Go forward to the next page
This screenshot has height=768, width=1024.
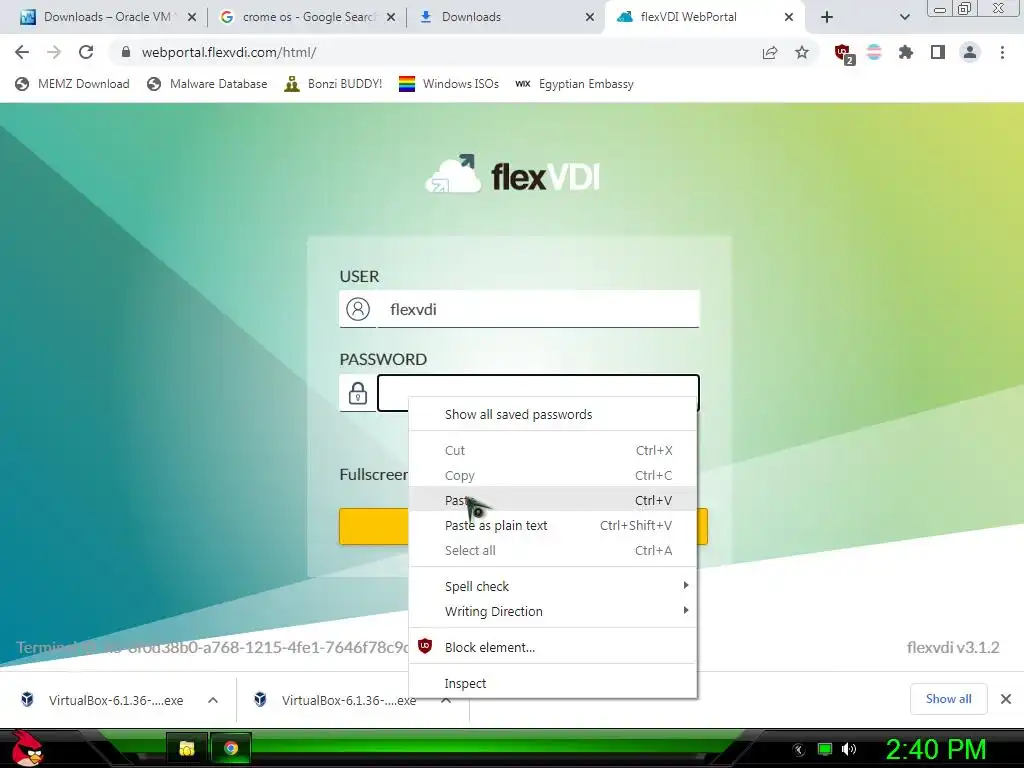point(54,52)
